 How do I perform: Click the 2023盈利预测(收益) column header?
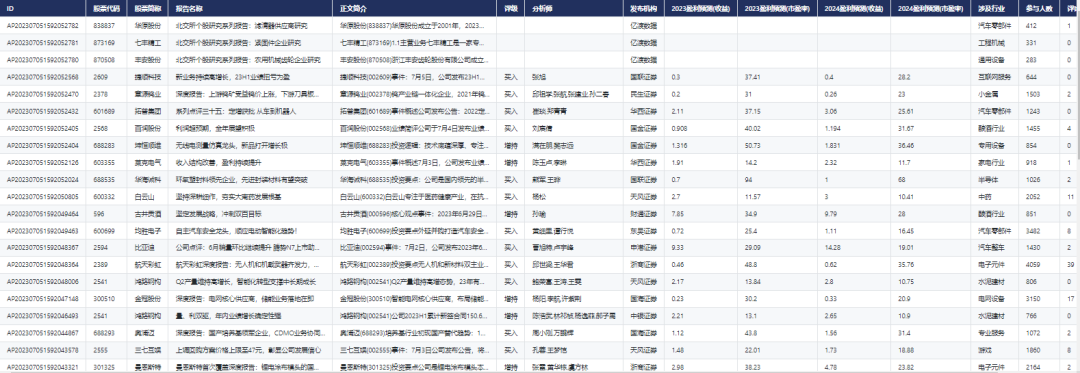tap(700, 9)
